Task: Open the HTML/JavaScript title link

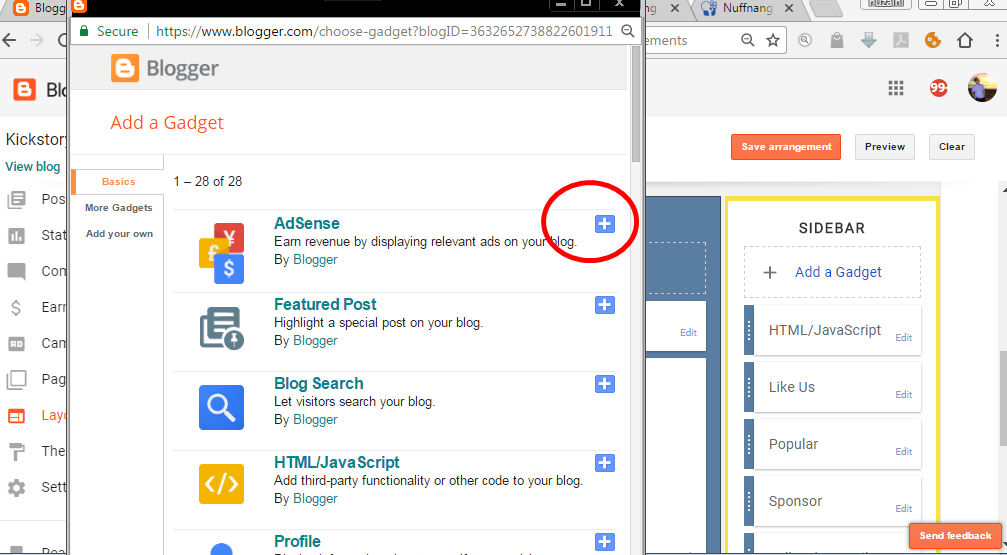Action: pyautogui.click(x=337, y=462)
